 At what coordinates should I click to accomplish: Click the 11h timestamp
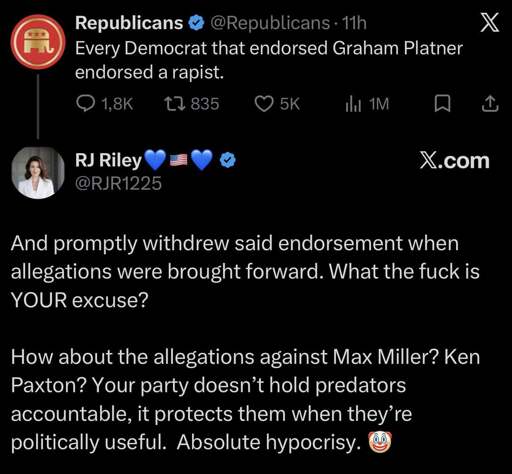coord(354,23)
